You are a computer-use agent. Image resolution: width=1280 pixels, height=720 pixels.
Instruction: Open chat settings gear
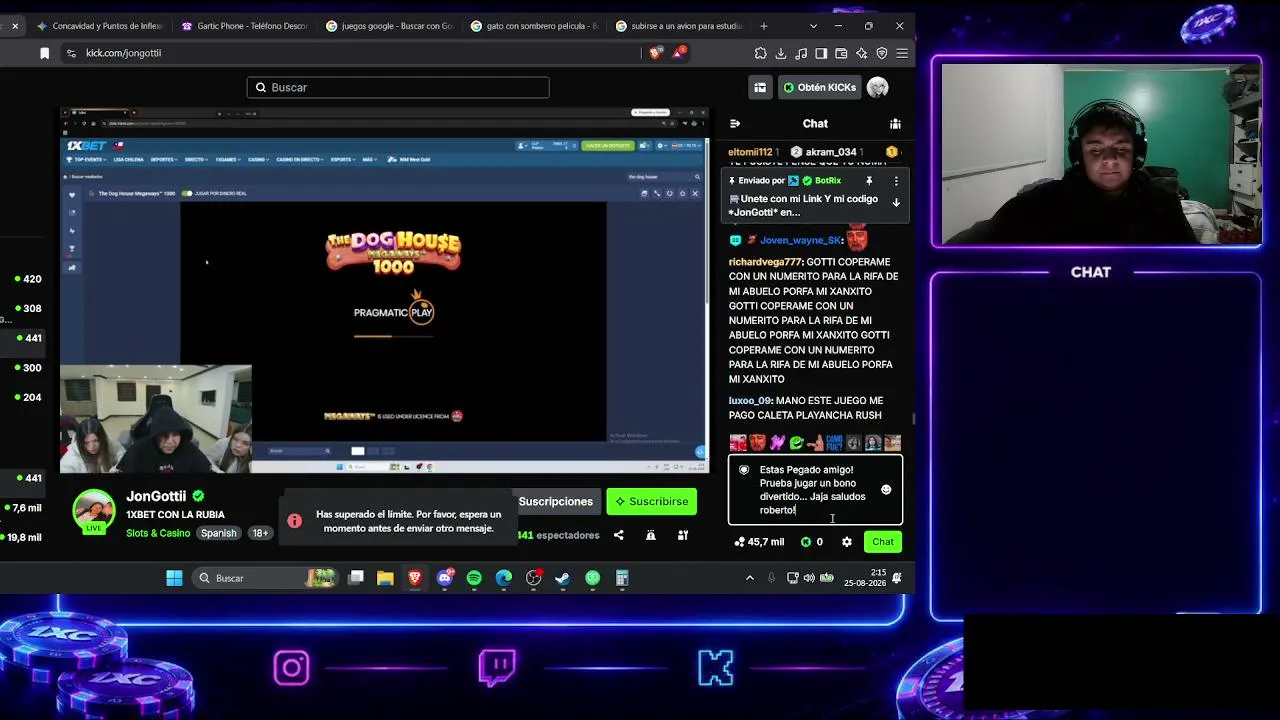(847, 542)
